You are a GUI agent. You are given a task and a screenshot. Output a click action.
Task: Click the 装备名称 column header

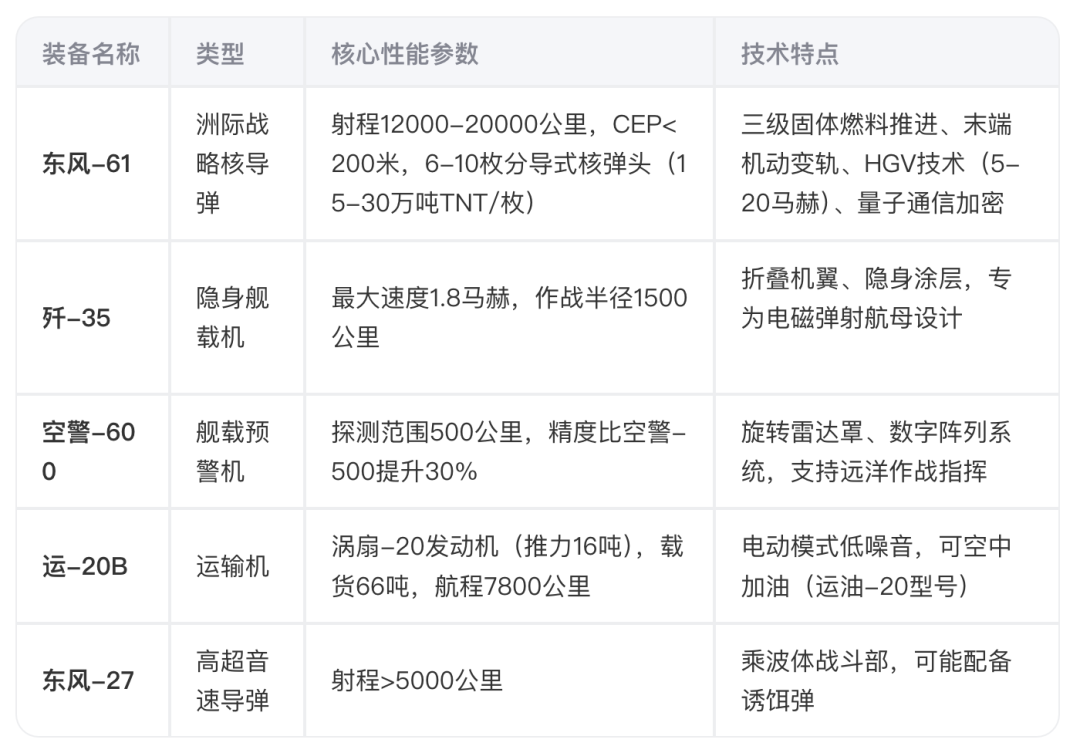[x=93, y=53]
